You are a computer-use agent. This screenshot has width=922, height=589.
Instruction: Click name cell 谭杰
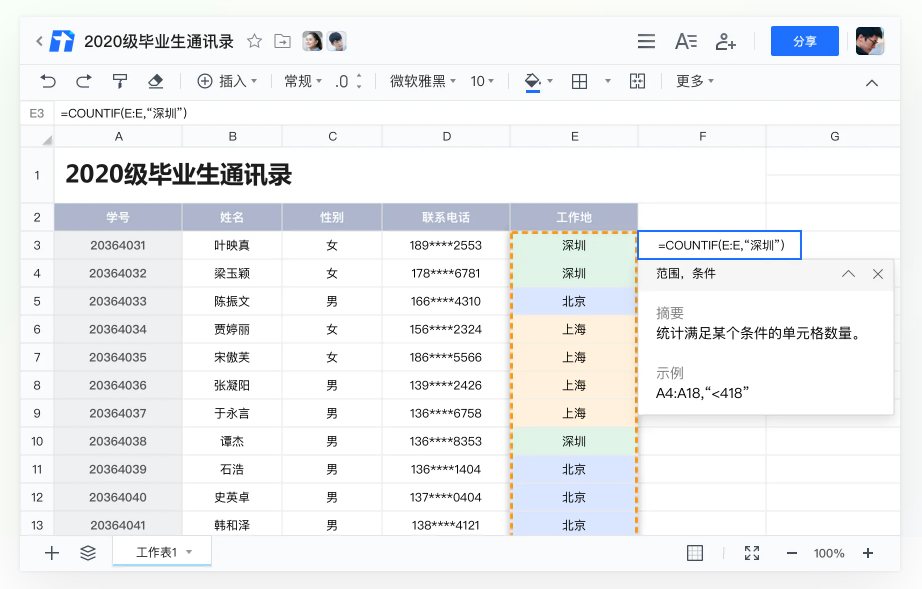pos(232,441)
